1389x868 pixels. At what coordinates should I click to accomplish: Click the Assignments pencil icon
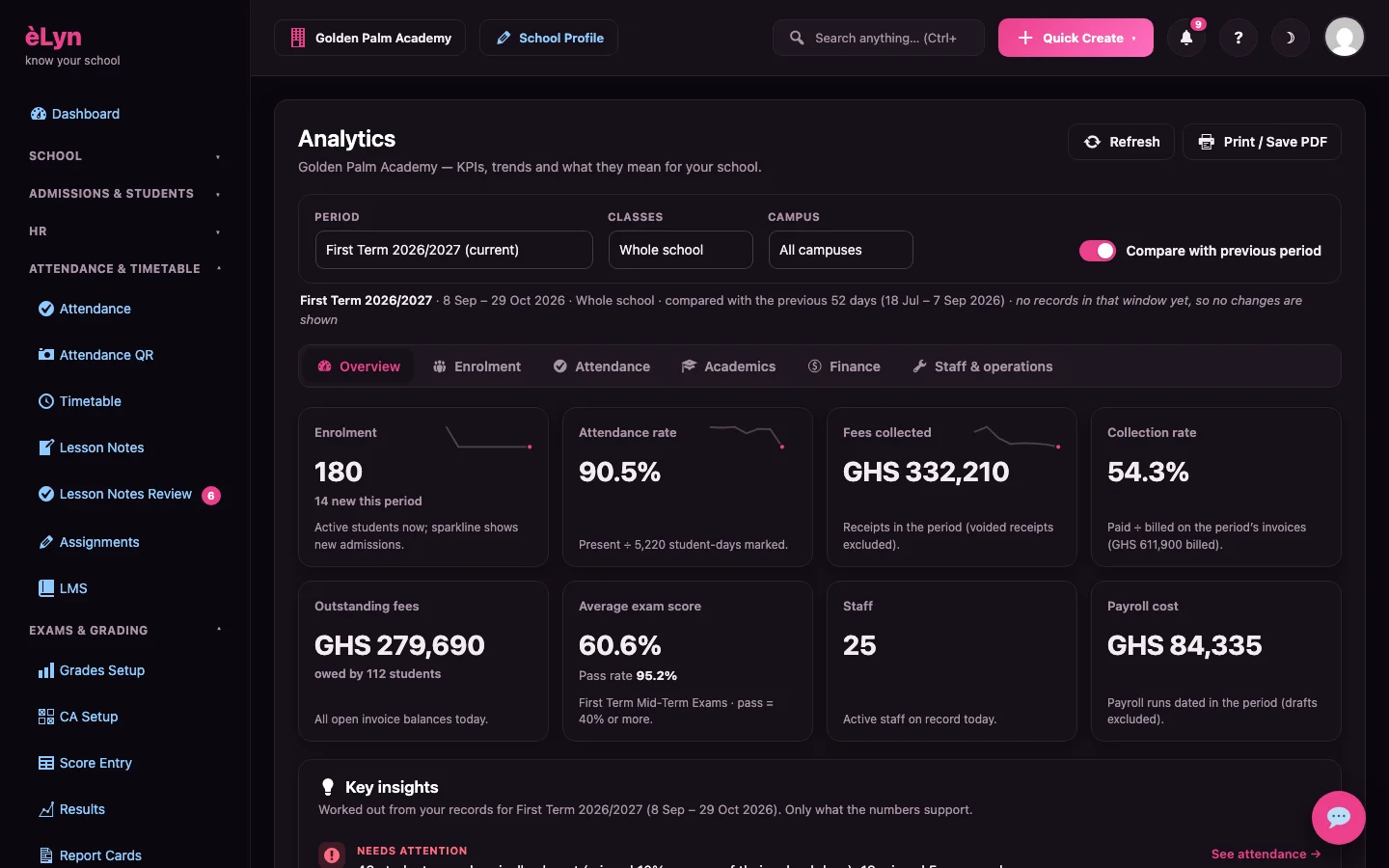click(x=45, y=542)
